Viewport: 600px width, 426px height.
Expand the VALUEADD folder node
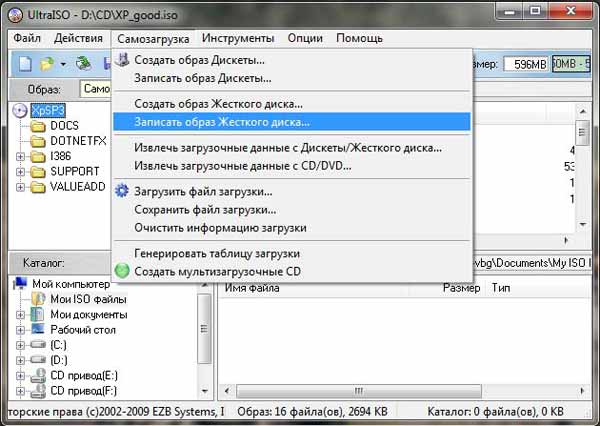pyautogui.click(x=22, y=187)
